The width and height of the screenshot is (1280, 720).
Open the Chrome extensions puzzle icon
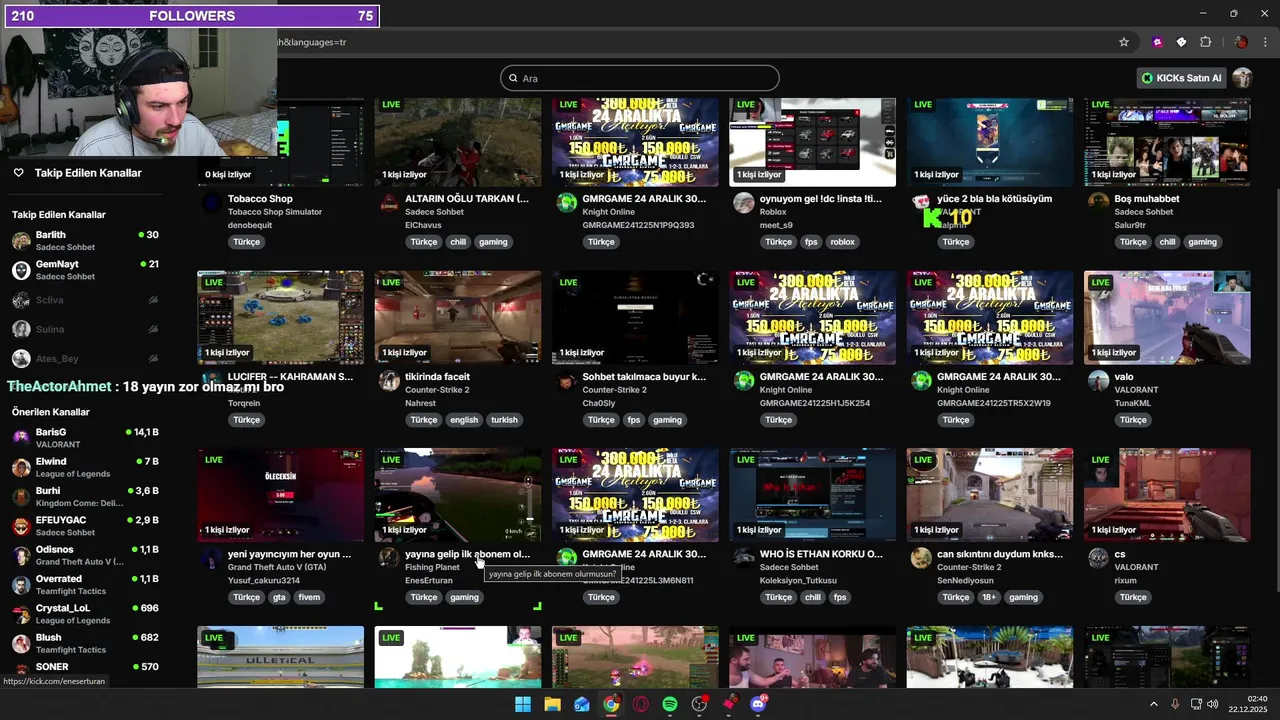click(x=1205, y=42)
